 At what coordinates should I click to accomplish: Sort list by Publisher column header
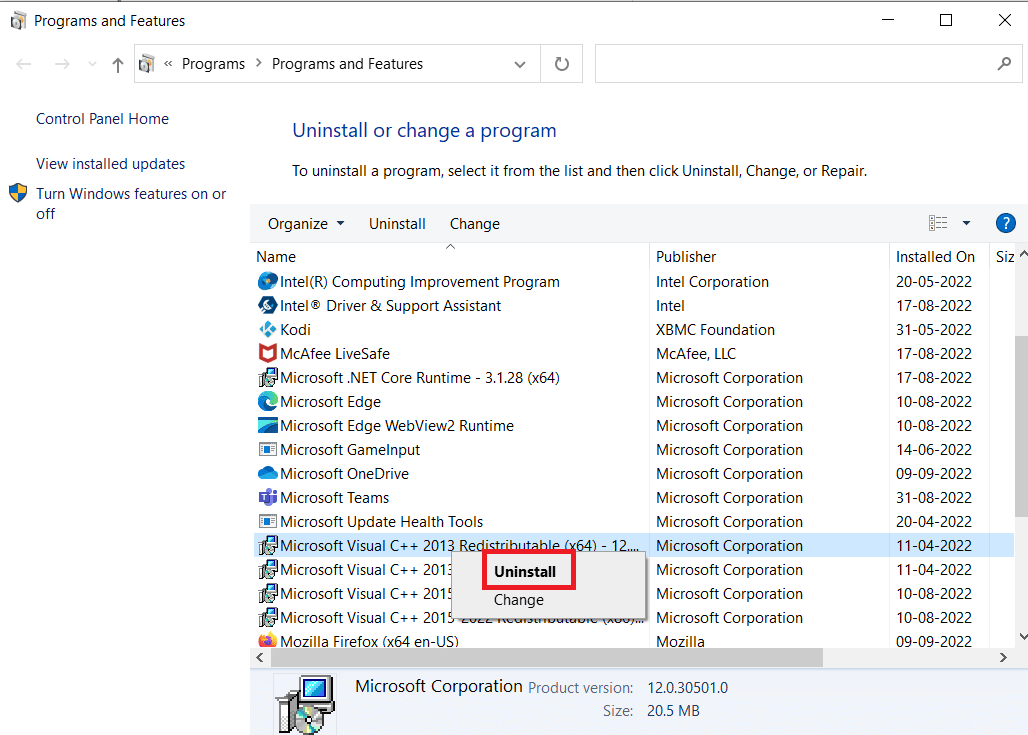686,257
